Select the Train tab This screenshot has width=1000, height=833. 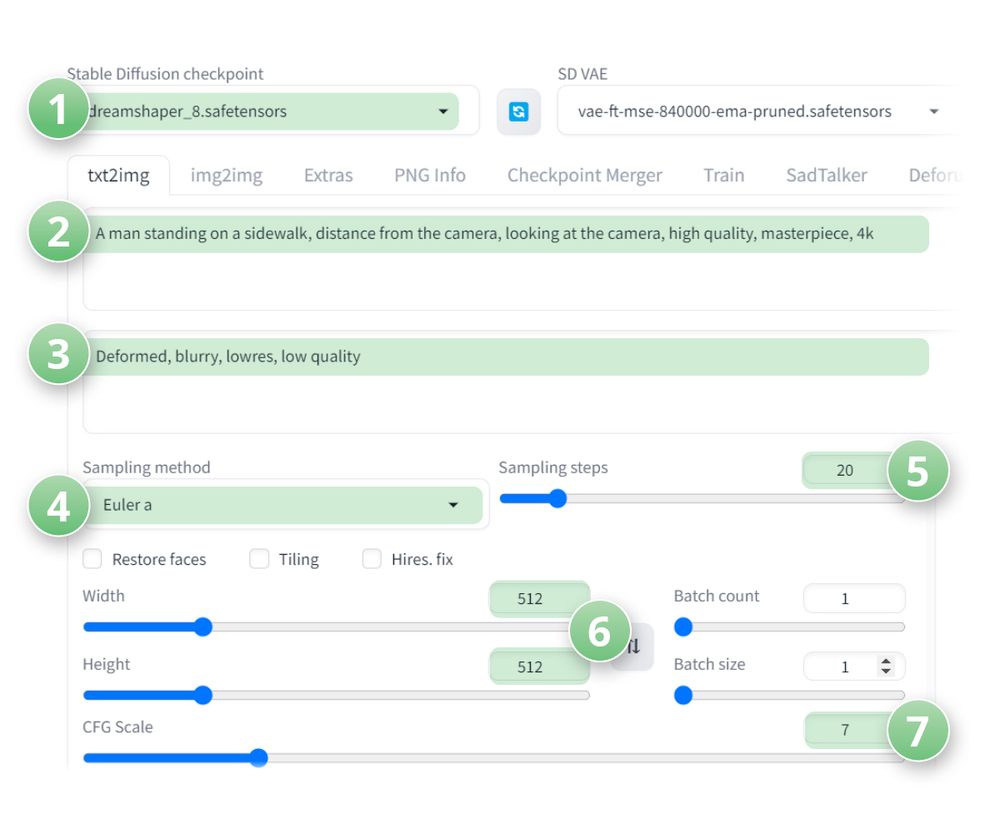pyautogui.click(x=723, y=176)
